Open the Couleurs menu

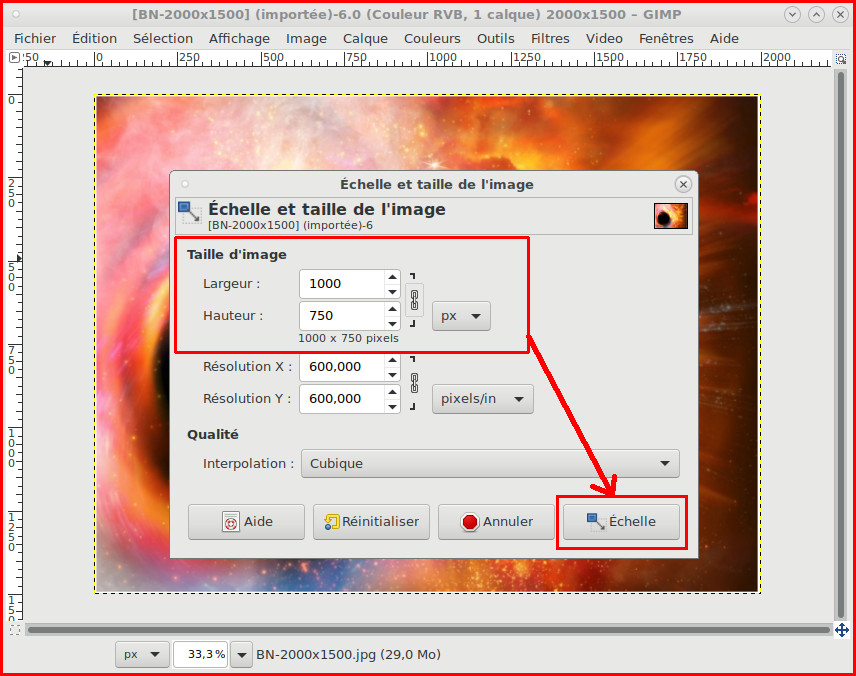(x=432, y=39)
